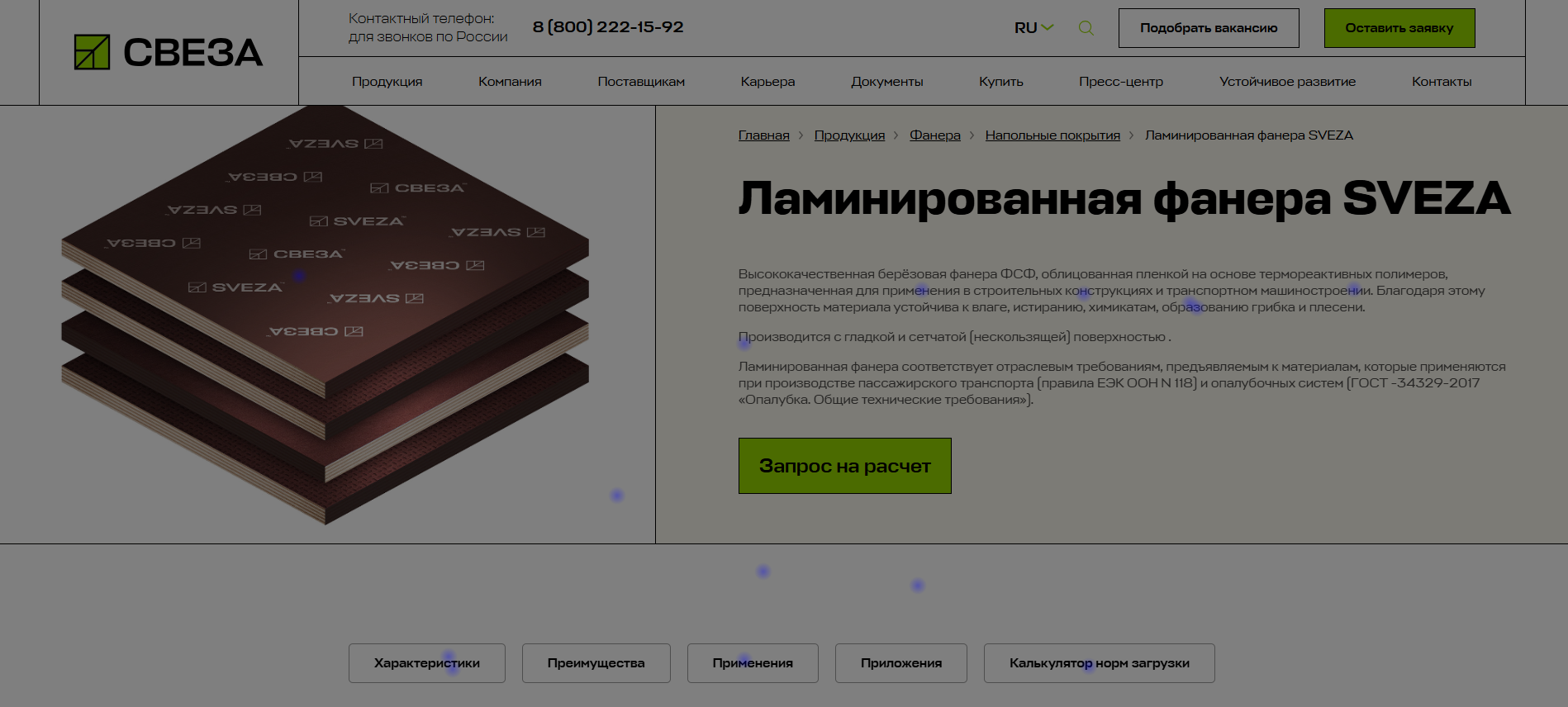
Task: Select Калькулятор норм загрузки tab
Action: (1100, 663)
